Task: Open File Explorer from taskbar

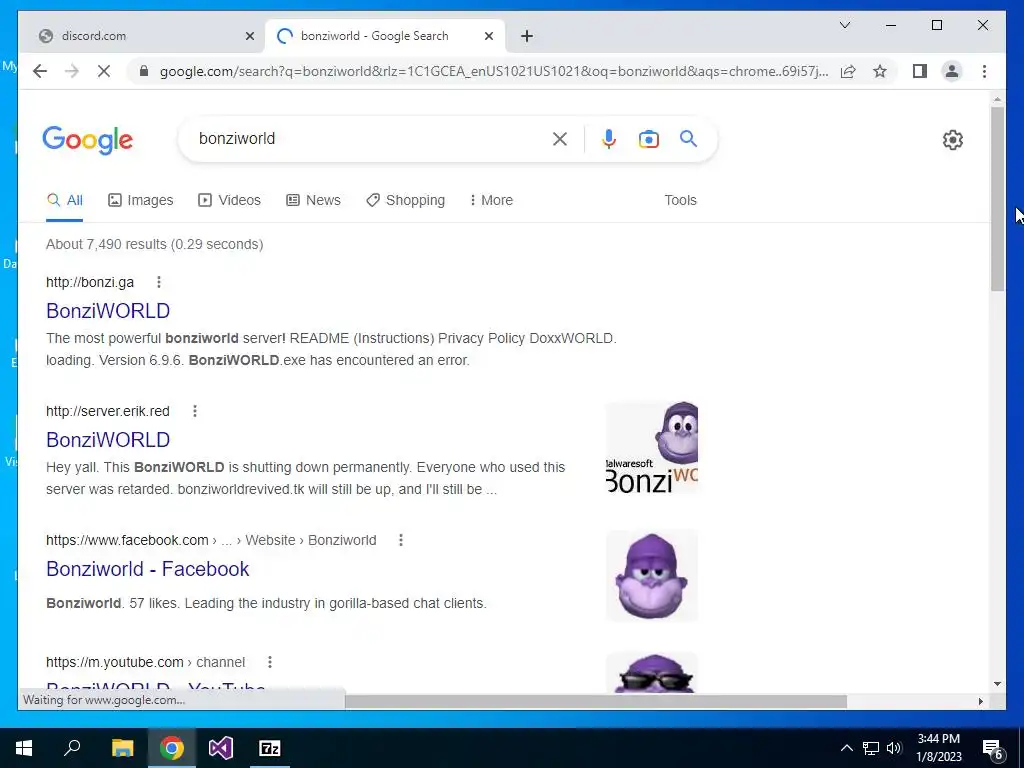Action: tap(122, 748)
